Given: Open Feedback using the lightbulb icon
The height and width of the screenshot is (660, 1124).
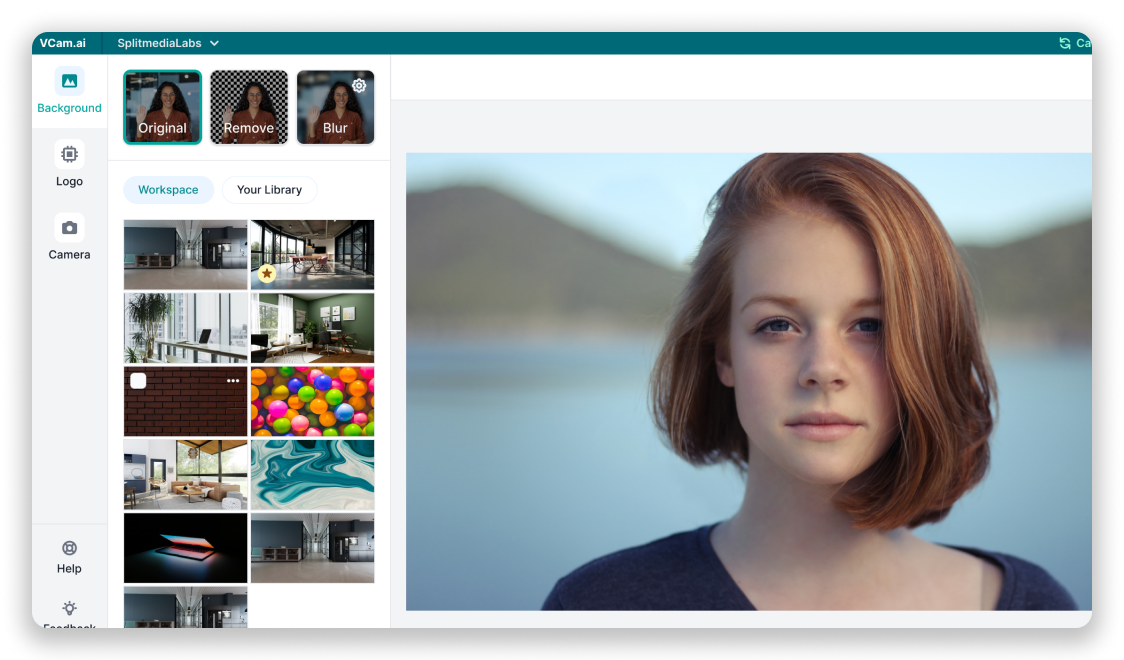Looking at the screenshot, I should coord(69,608).
